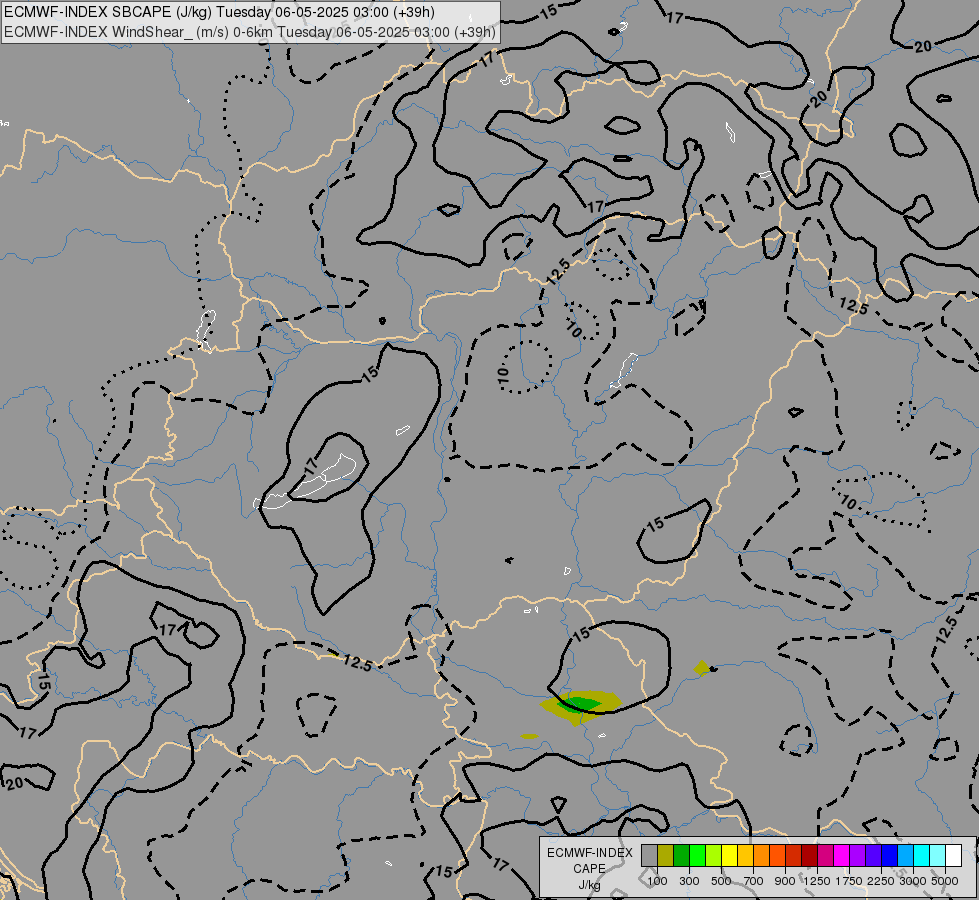This screenshot has width=979, height=900.
Task: Click the legend value '100'
Action: [x=657, y=881]
